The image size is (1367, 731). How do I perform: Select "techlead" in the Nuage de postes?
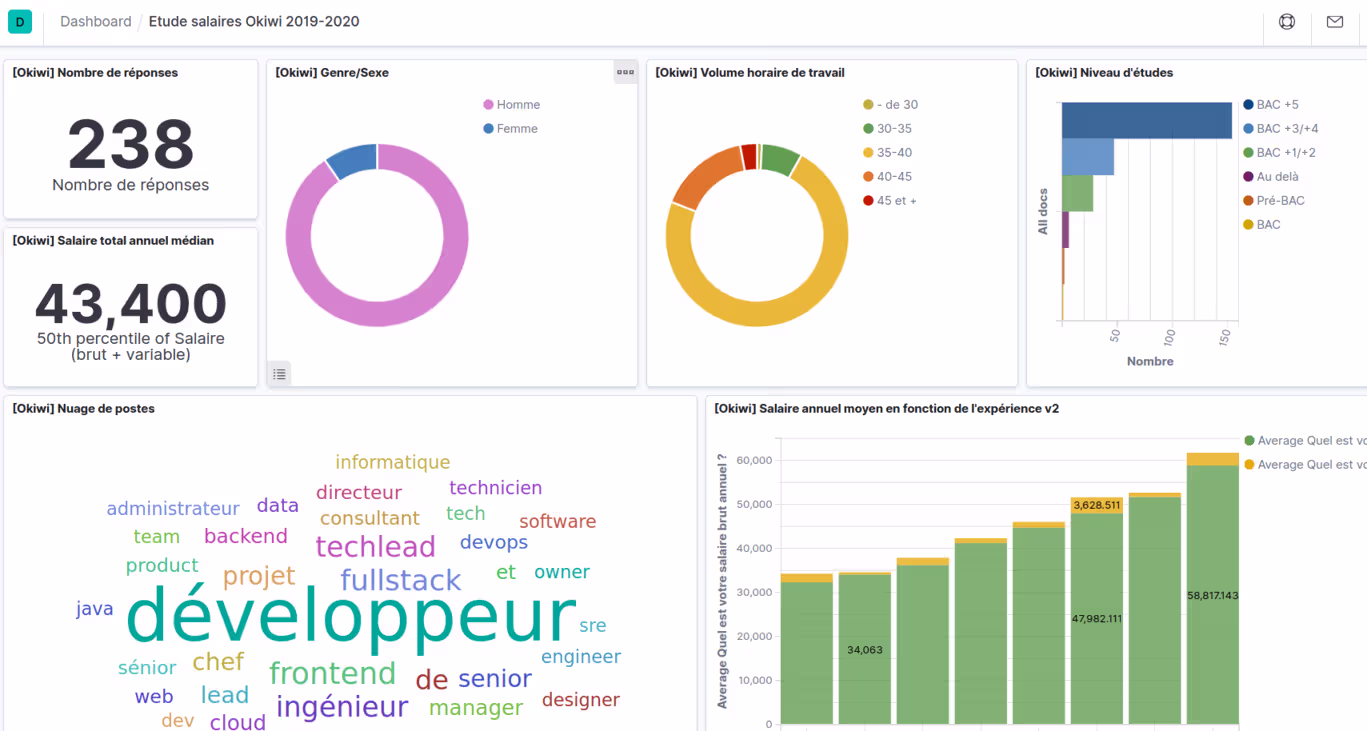(x=375, y=547)
